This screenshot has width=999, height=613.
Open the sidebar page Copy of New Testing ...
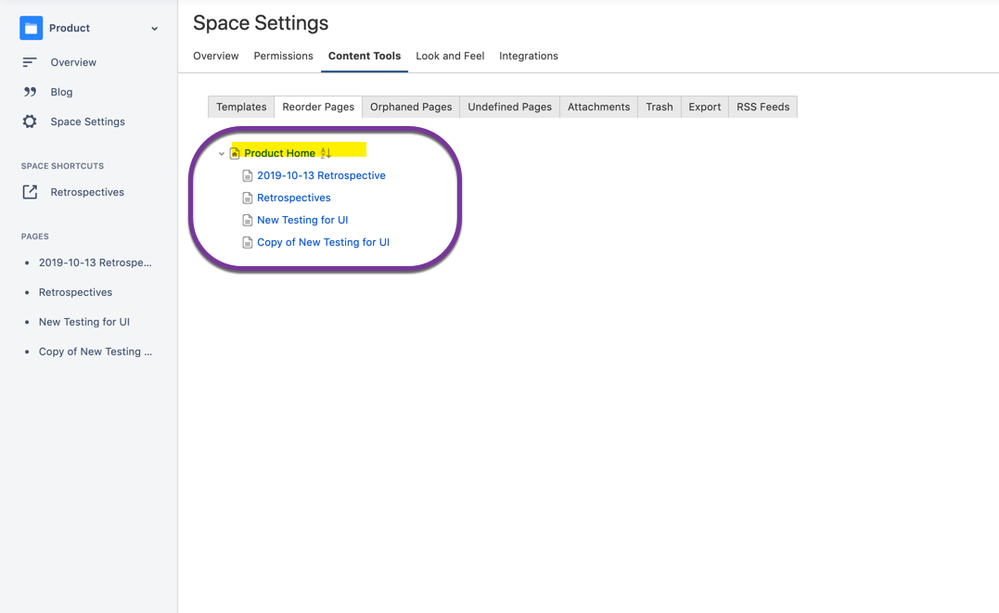pos(95,351)
